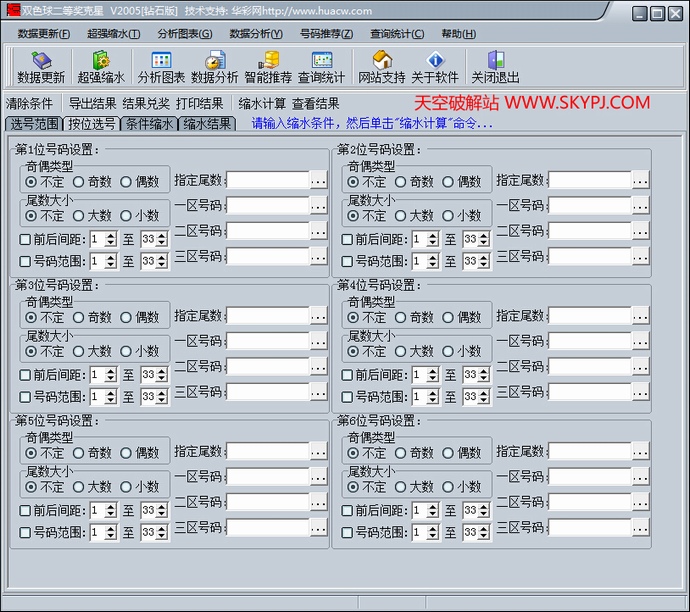The height and width of the screenshot is (612, 690).
Task: Click the 关闭退出 toolbar icon
Action: pyautogui.click(x=495, y=68)
